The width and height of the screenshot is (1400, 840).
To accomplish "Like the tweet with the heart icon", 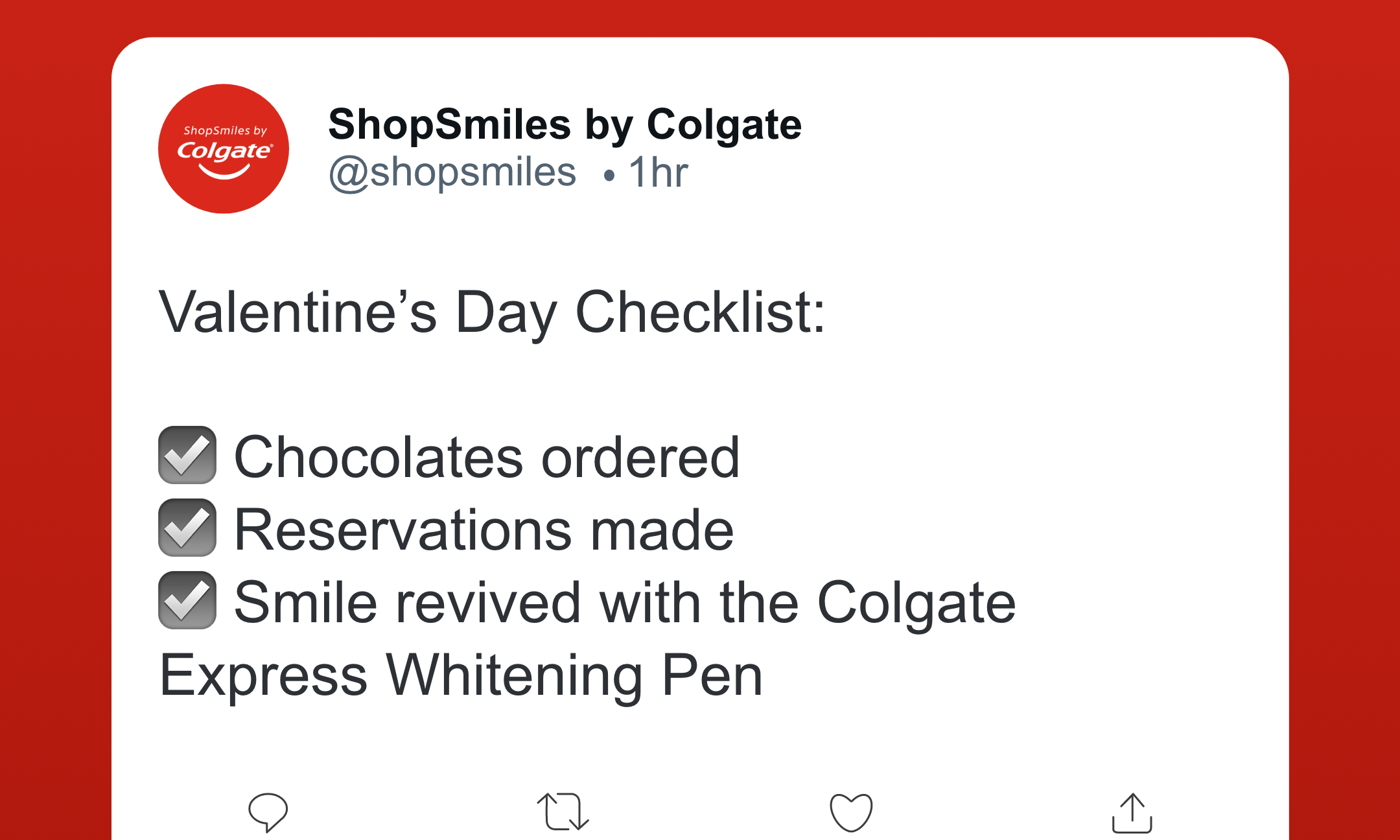I will coord(851,811).
